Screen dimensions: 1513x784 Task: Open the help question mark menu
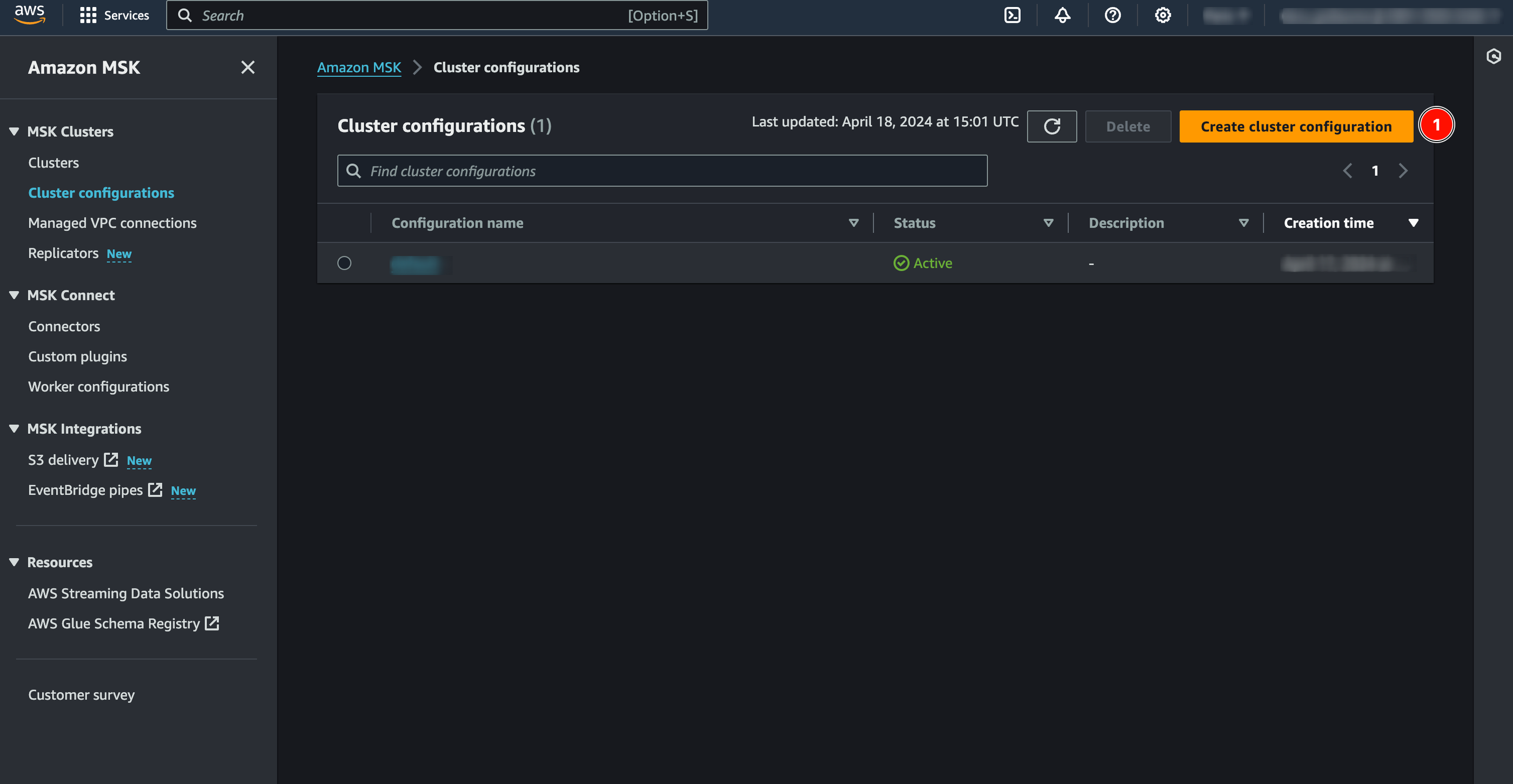1113,15
